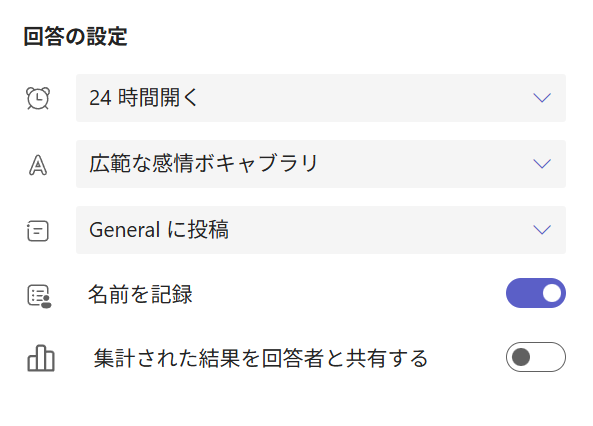Click the record names list icon
Viewport: 593px width, 426px height.
click(39, 297)
